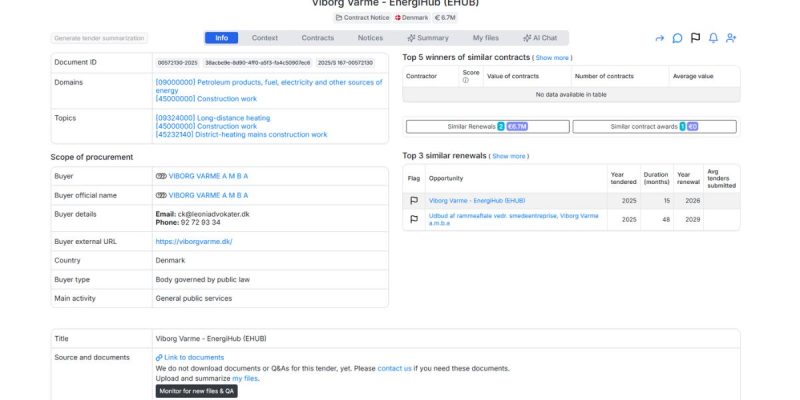Viewport: 800px width, 400px height.
Task: Open Buyer official name VIBORG VARME link
Action: pos(208,195)
